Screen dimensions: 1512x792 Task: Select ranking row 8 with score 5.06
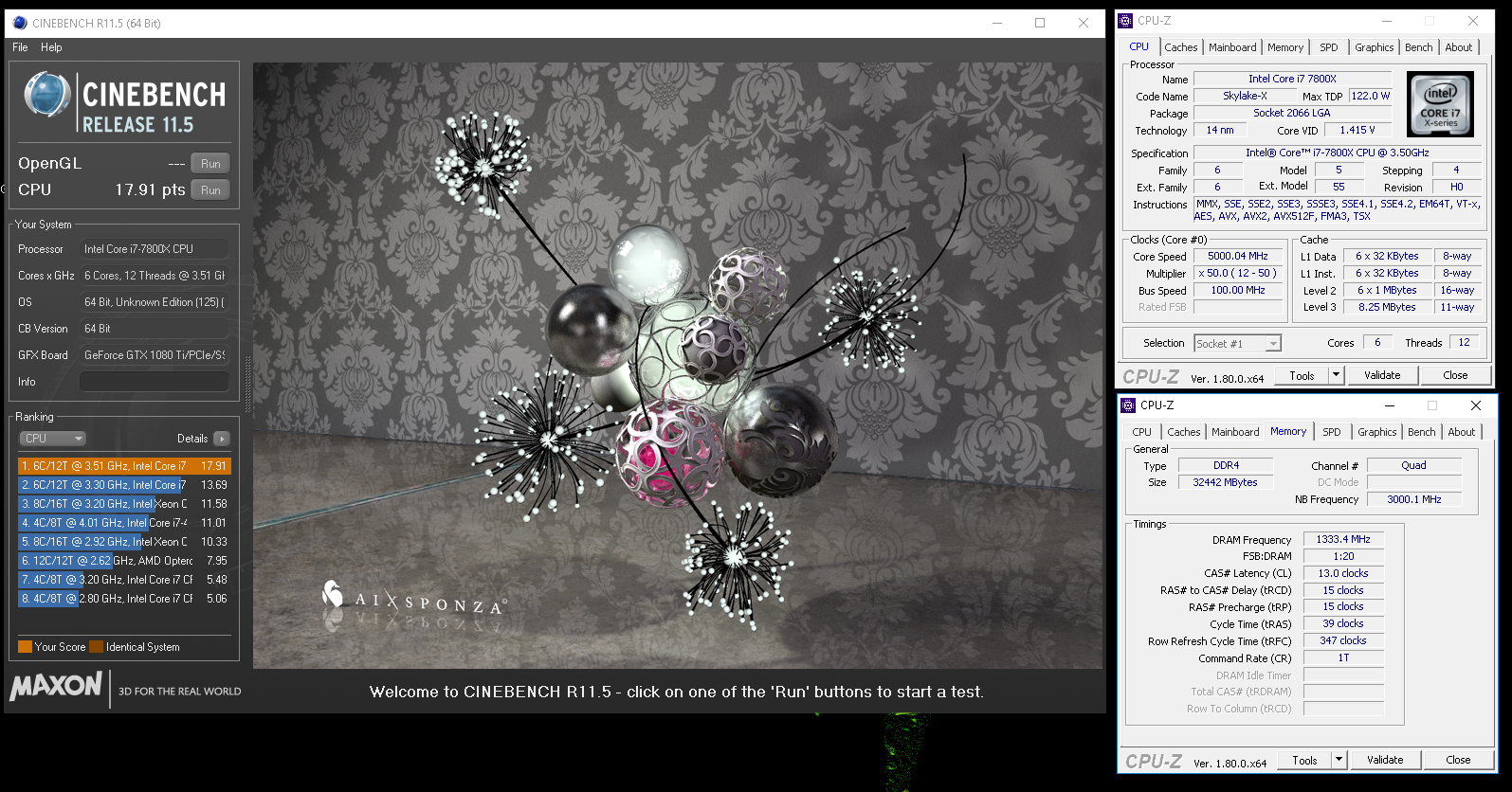tap(124, 599)
